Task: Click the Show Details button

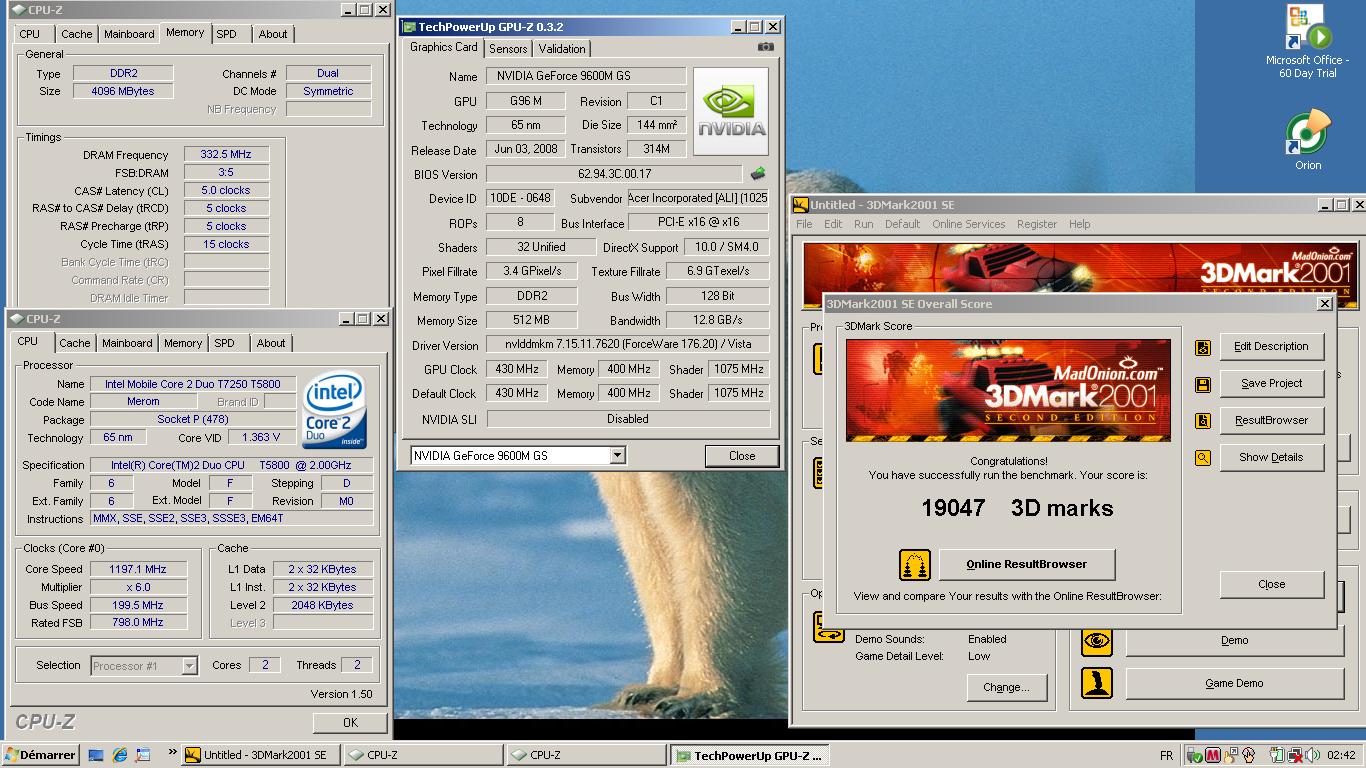Action: tap(1271, 458)
